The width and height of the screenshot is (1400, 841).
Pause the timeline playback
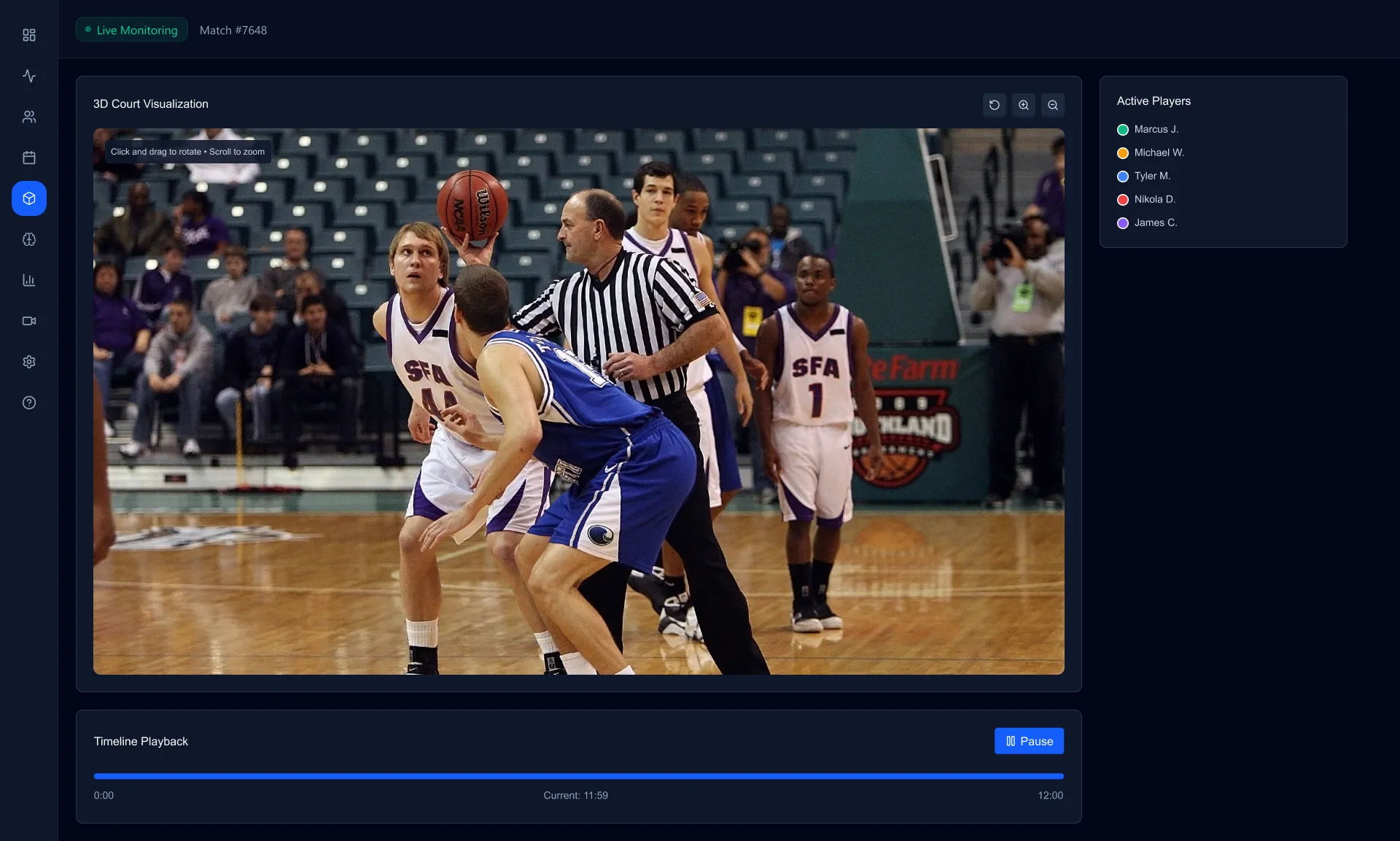point(1028,740)
